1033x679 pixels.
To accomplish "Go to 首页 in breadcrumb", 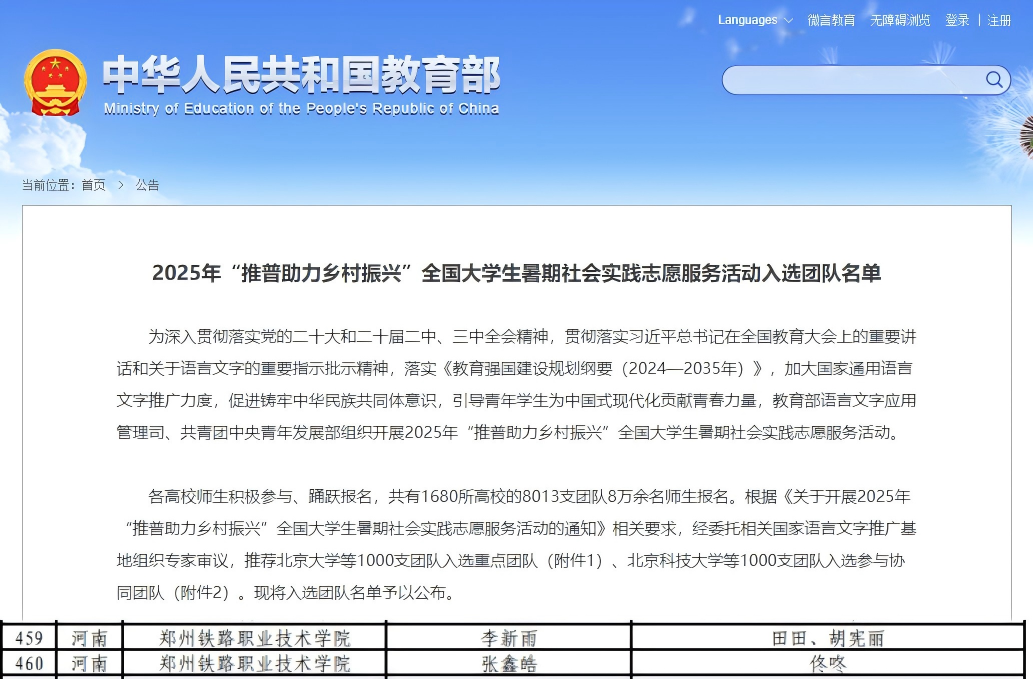I will [93, 185].
